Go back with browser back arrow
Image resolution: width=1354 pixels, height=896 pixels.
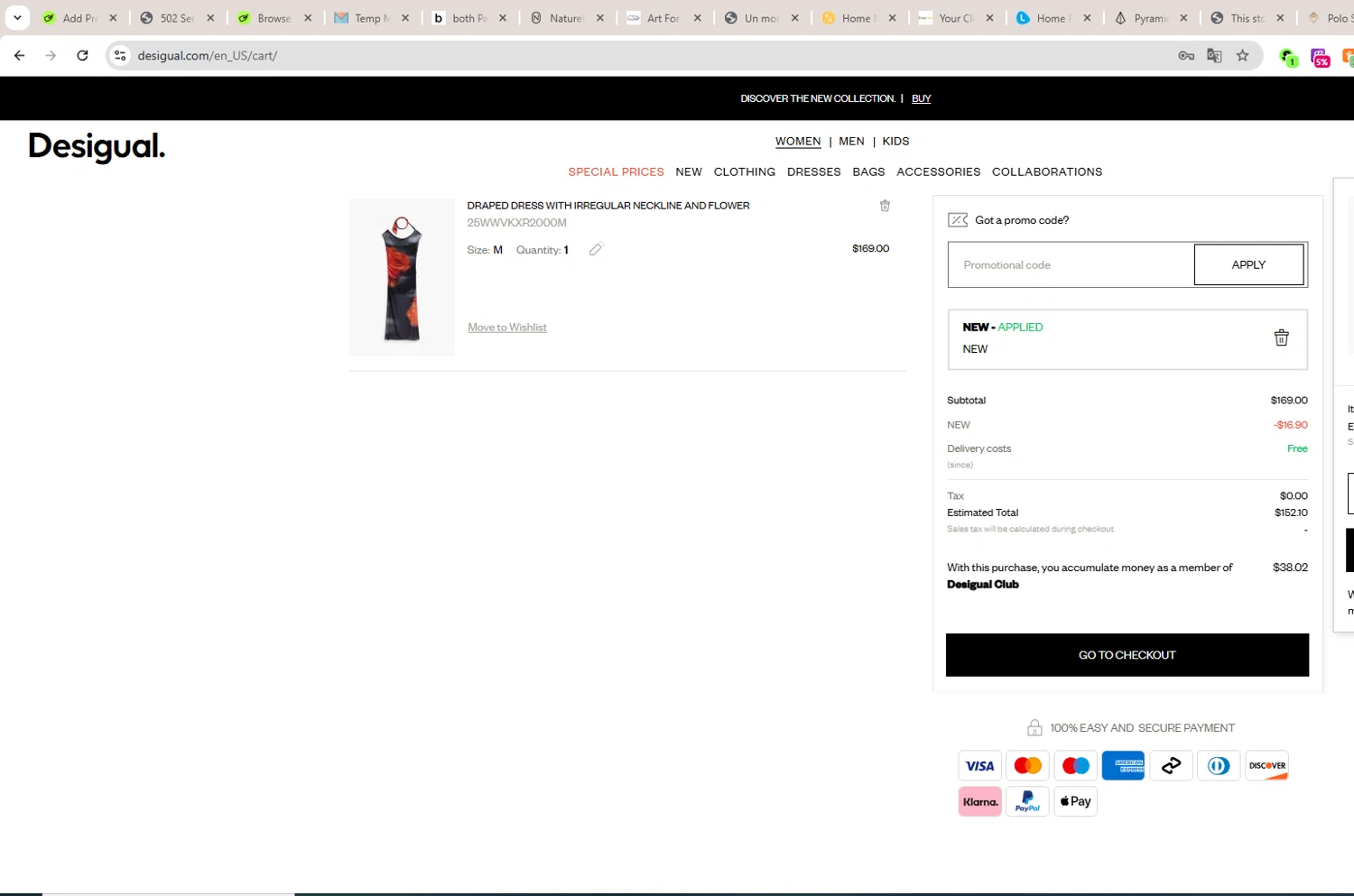point(19,55)
